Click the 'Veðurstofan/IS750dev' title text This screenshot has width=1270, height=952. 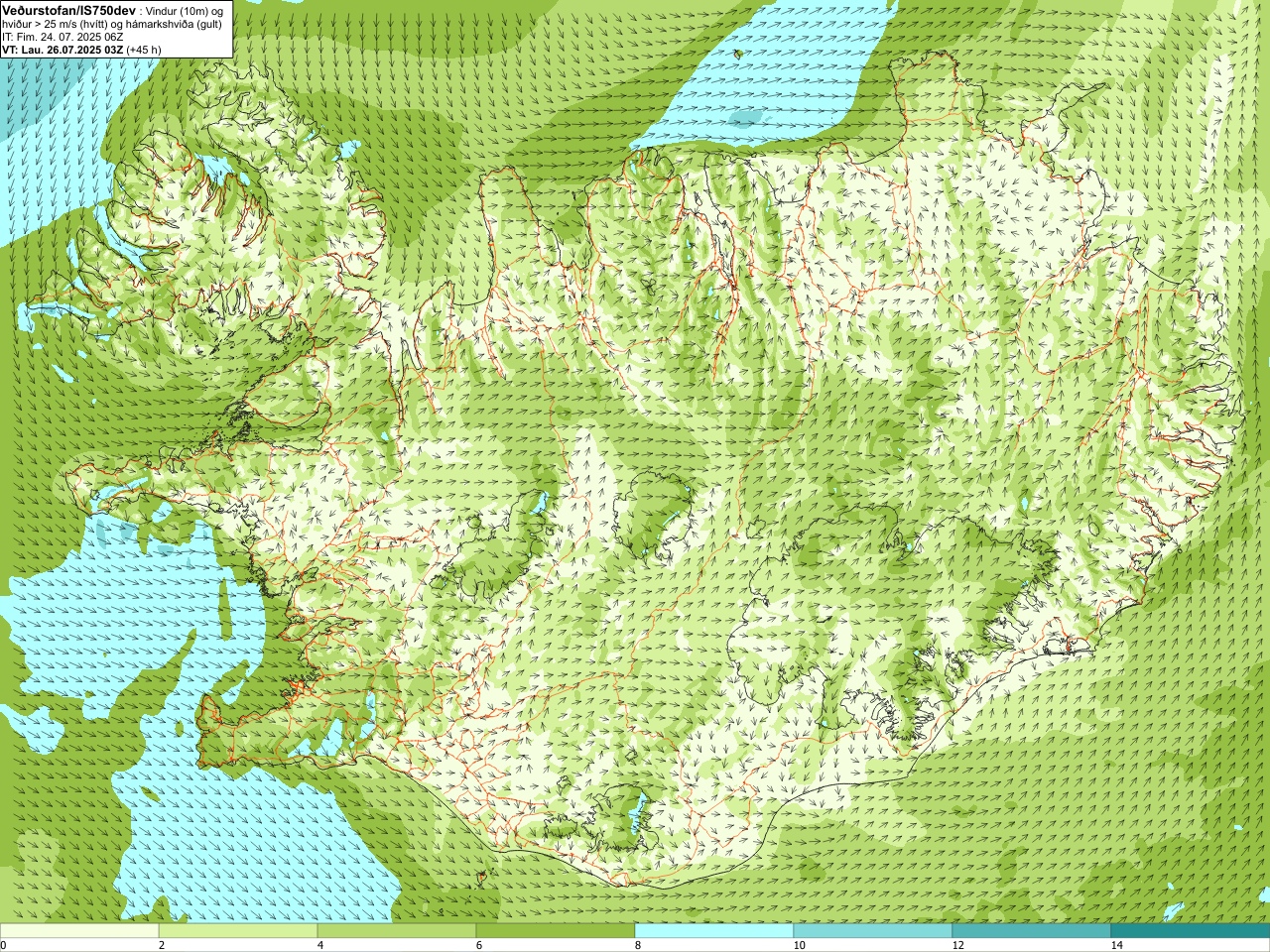pyautogui.click(x=68, y=9)
